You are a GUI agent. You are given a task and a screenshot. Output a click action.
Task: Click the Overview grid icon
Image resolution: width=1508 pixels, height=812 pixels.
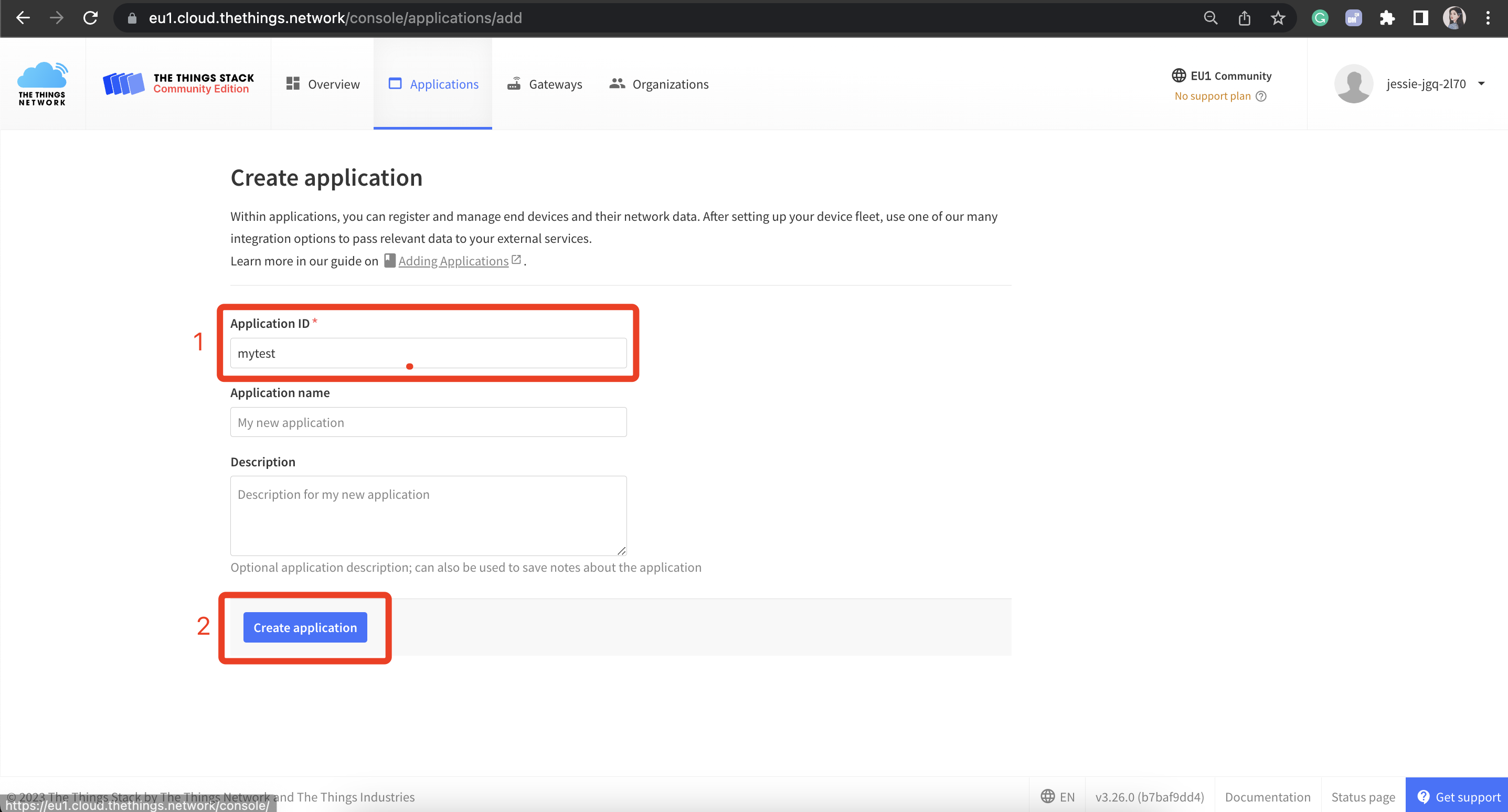click(x=293, y=83)
